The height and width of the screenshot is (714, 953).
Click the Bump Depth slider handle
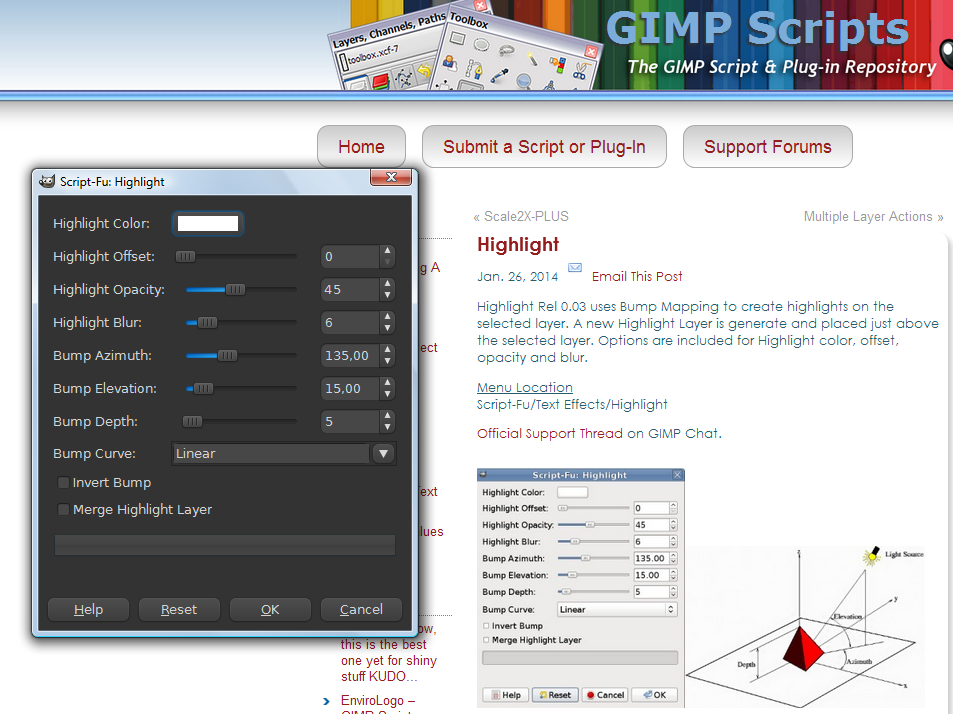coord(192,421)
